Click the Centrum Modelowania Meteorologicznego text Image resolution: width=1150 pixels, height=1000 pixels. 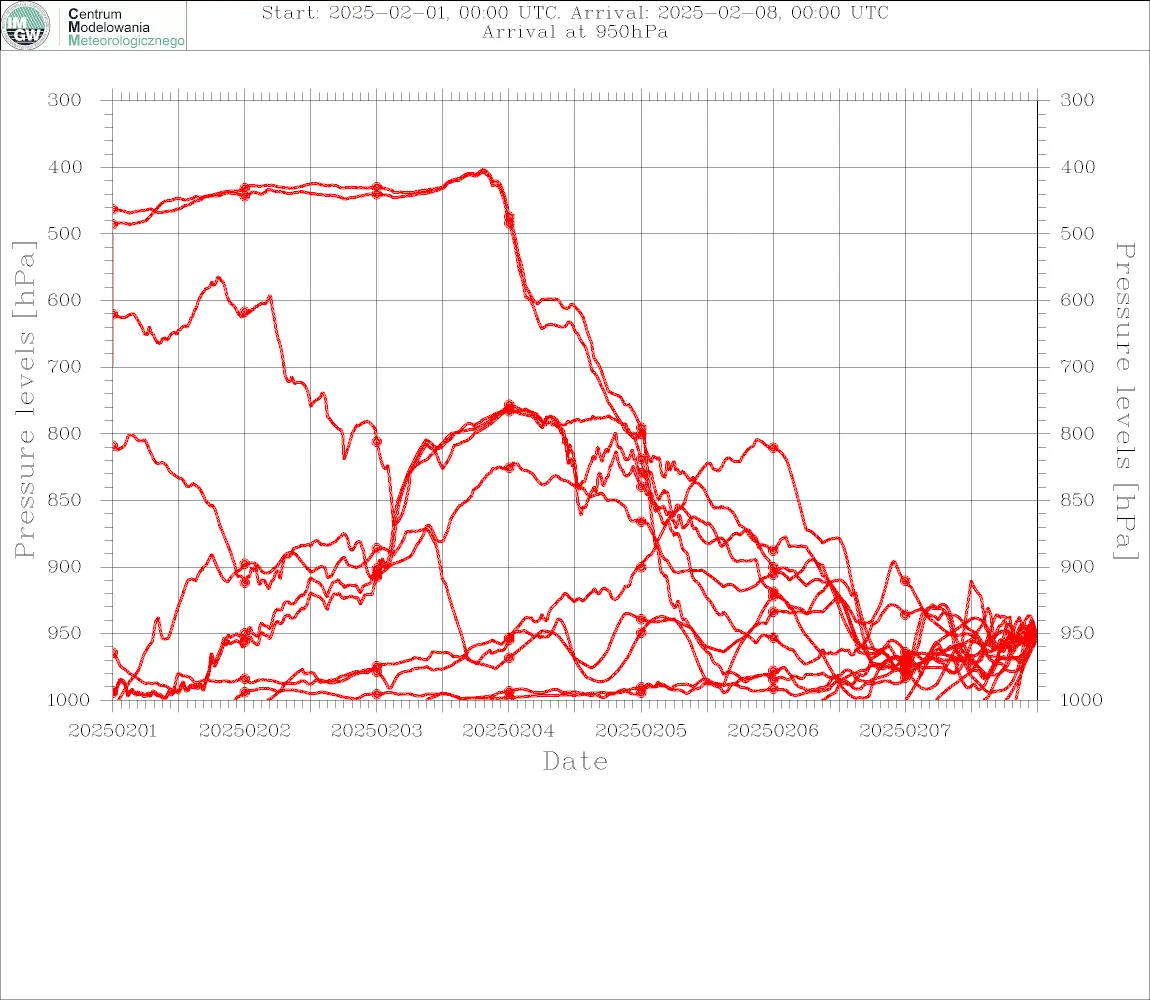(x=126, y=27)
